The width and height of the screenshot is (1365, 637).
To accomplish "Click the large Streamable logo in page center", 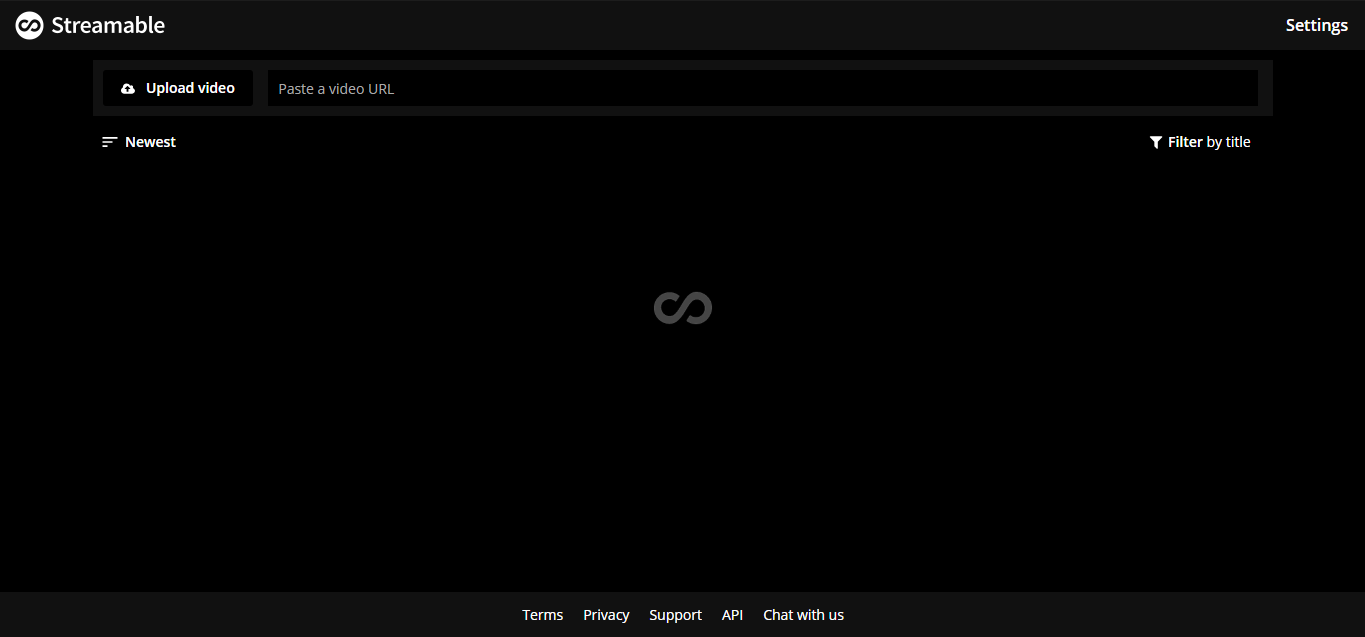I will tap(683, 308).
